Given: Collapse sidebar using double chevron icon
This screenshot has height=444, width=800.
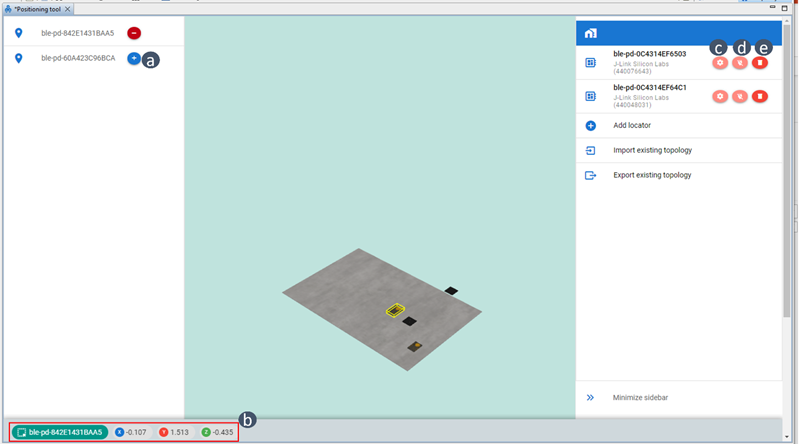Looking at the screenshot, I should 590,398.
